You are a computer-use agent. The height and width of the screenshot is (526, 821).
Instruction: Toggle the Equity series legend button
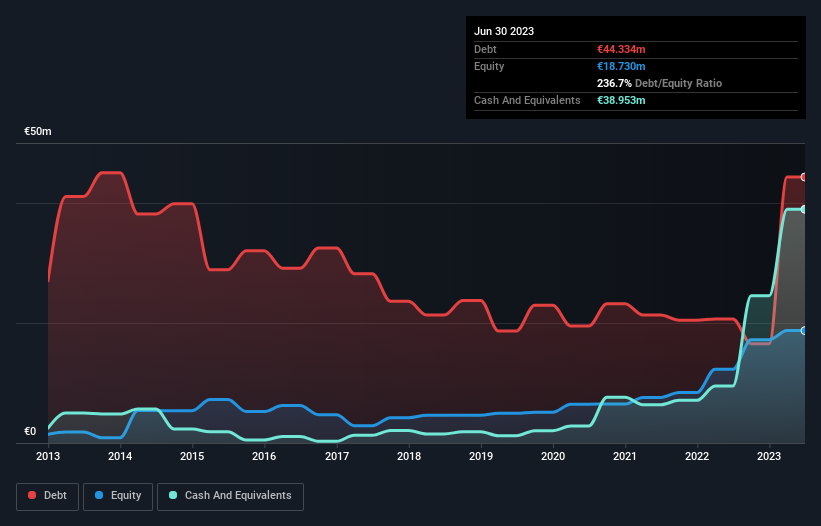(x=118, y=496)
